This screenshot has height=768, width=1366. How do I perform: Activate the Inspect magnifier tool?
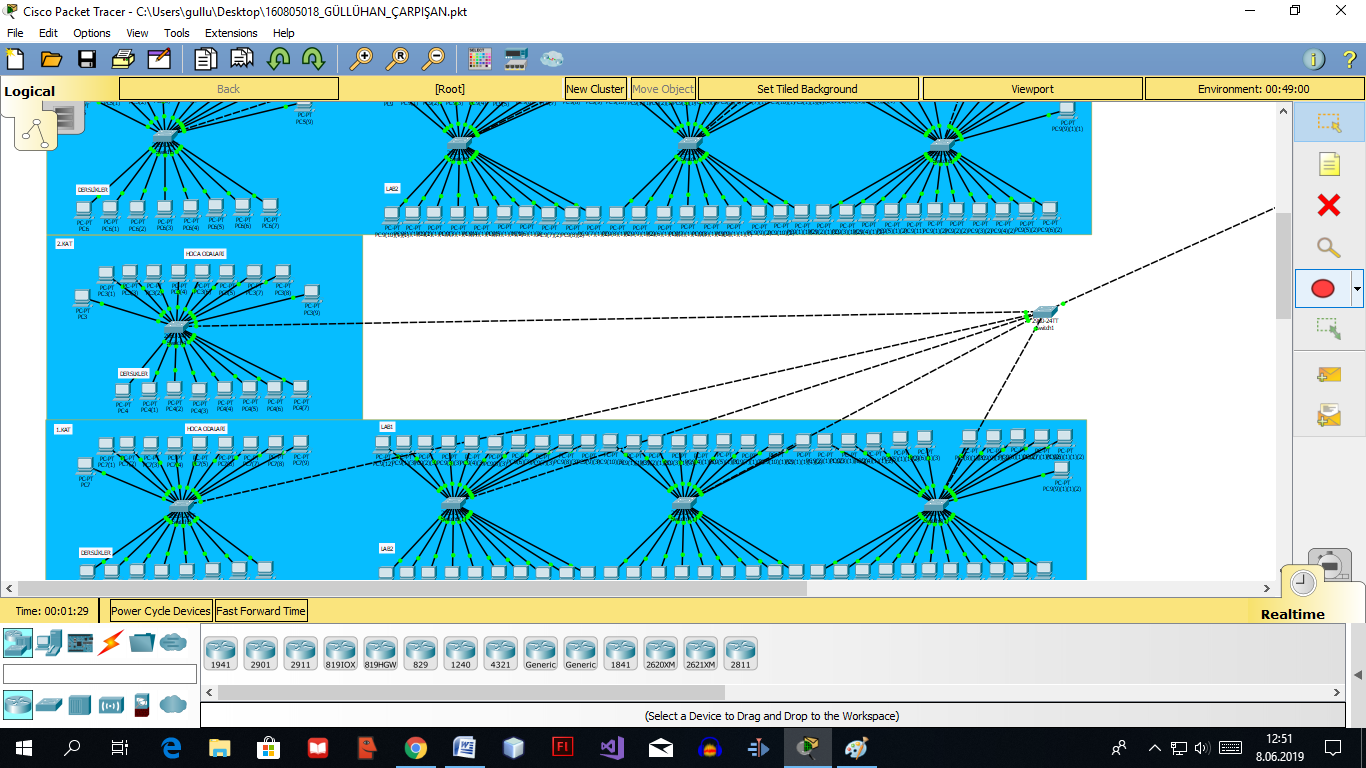1328,247
